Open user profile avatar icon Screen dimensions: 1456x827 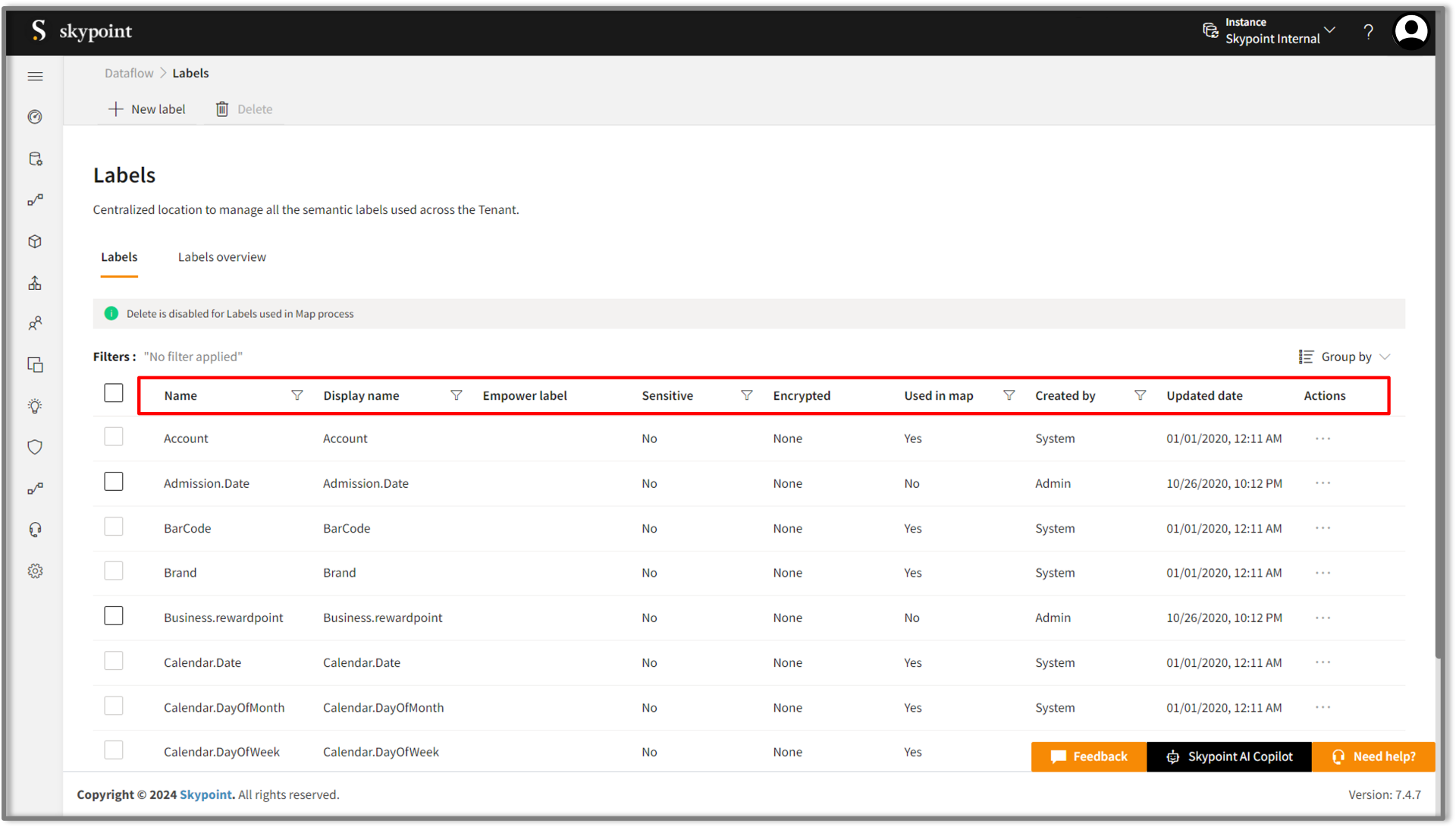click(1411, 32)
